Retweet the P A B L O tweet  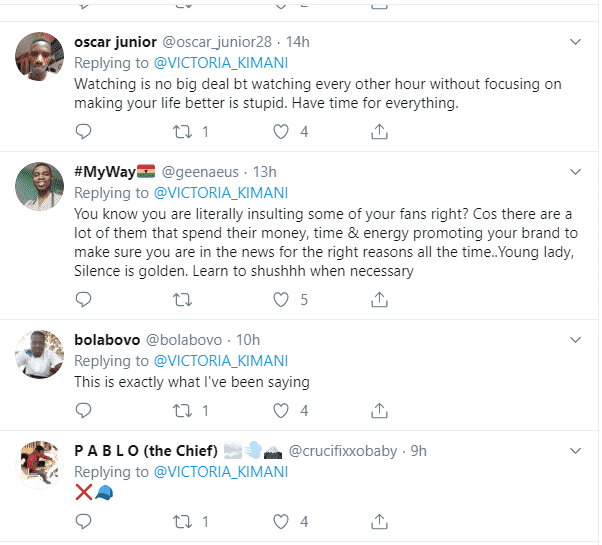pyautogui.click(x=182, y=521)
